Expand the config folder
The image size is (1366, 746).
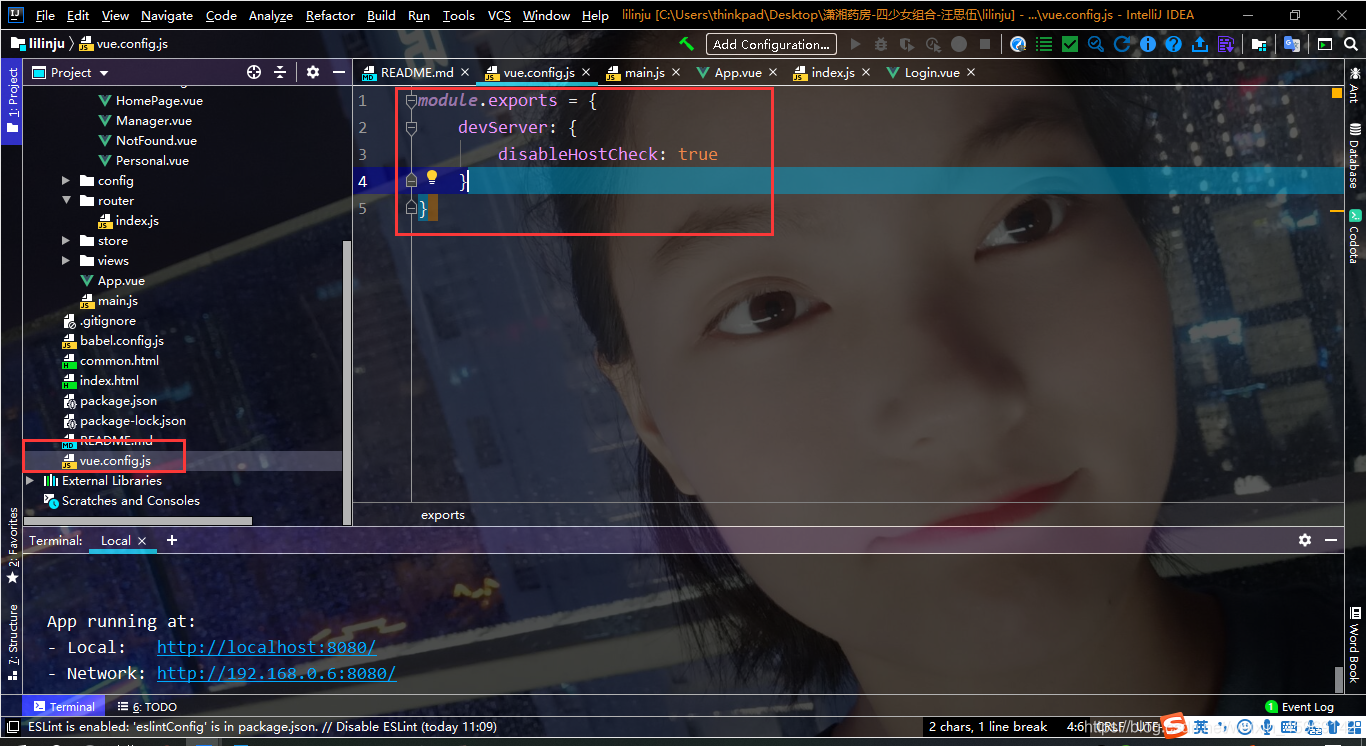(66, 181)
